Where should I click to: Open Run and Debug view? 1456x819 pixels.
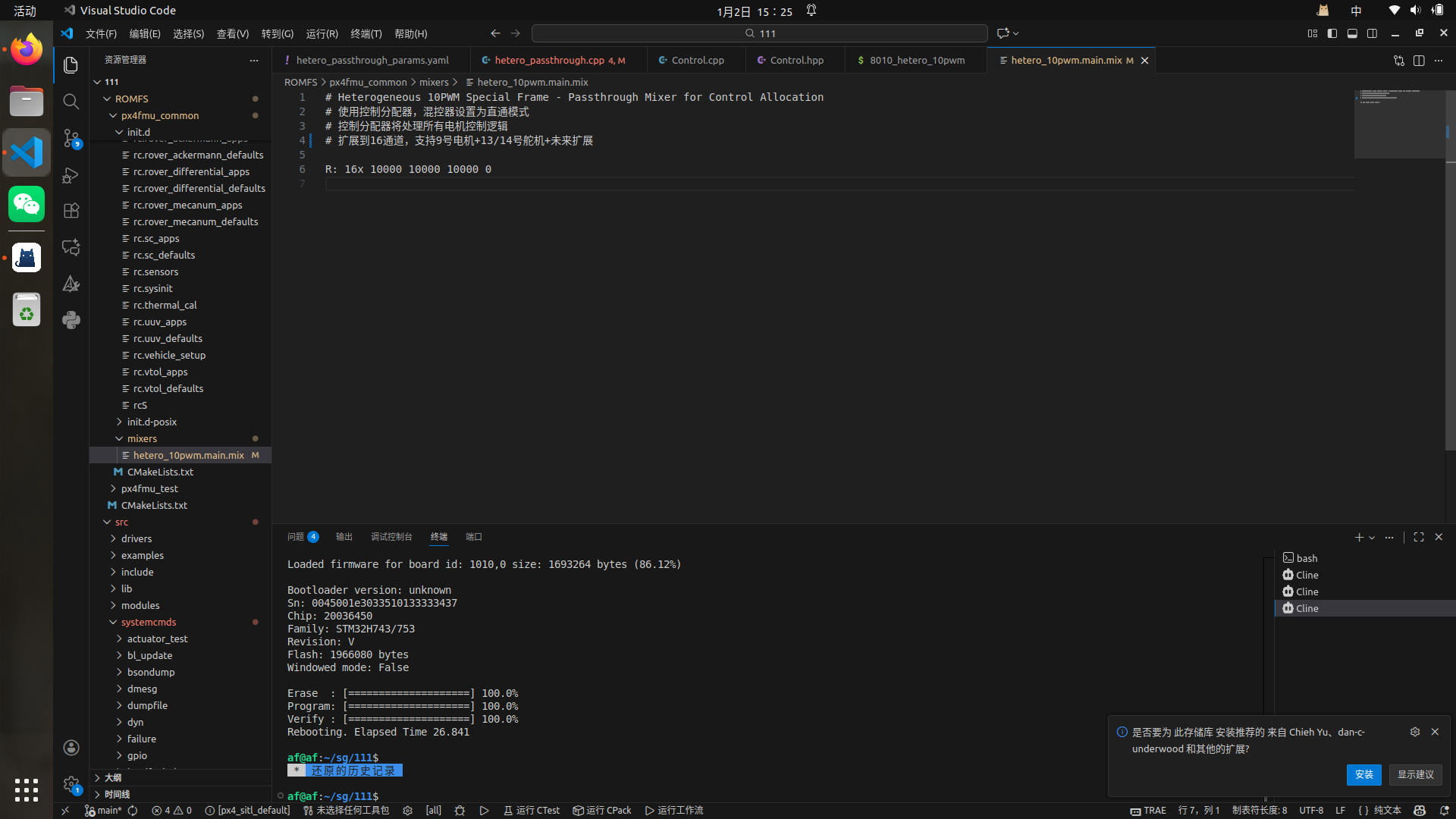pos(71,175)
